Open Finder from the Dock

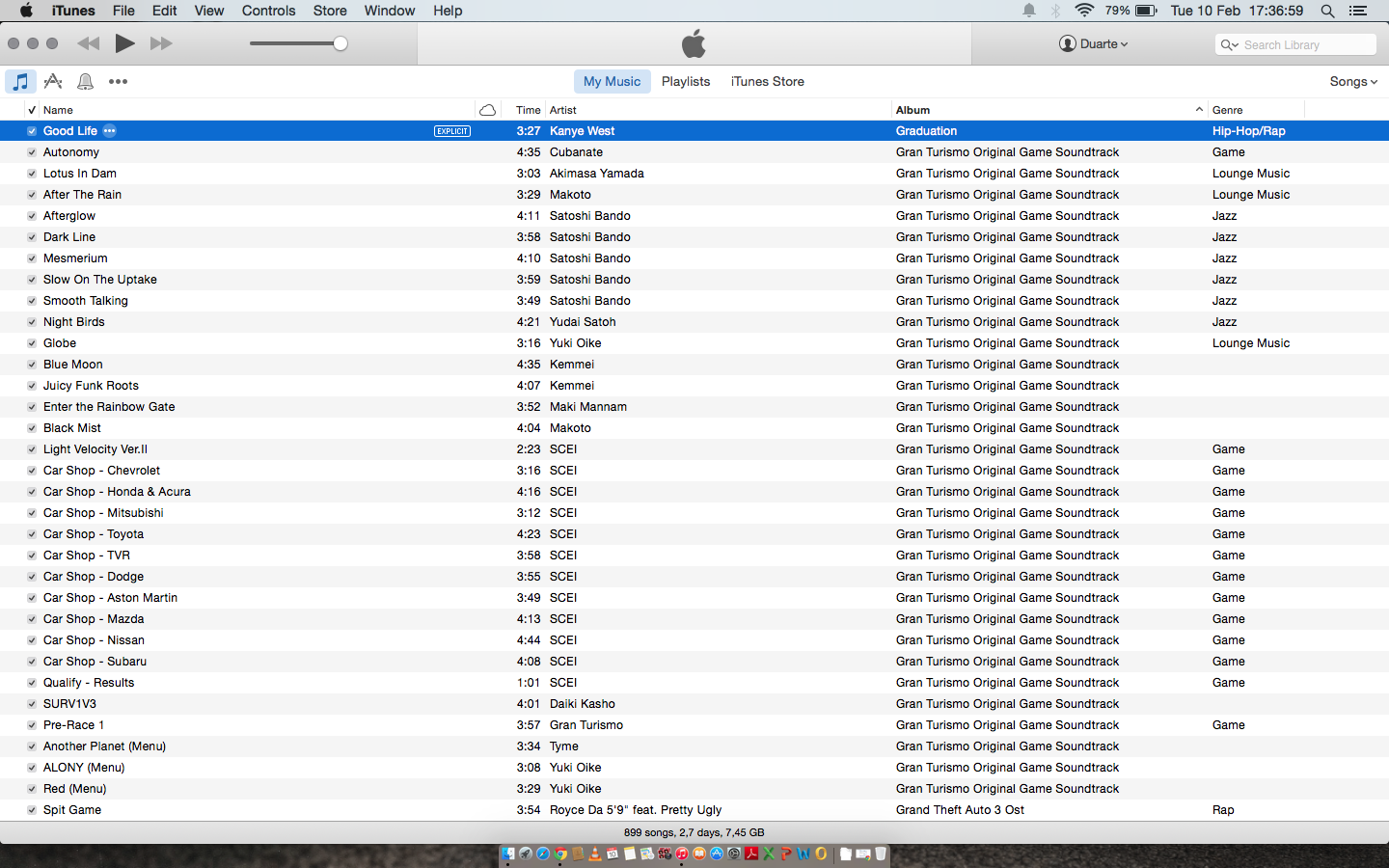[508, 854]
